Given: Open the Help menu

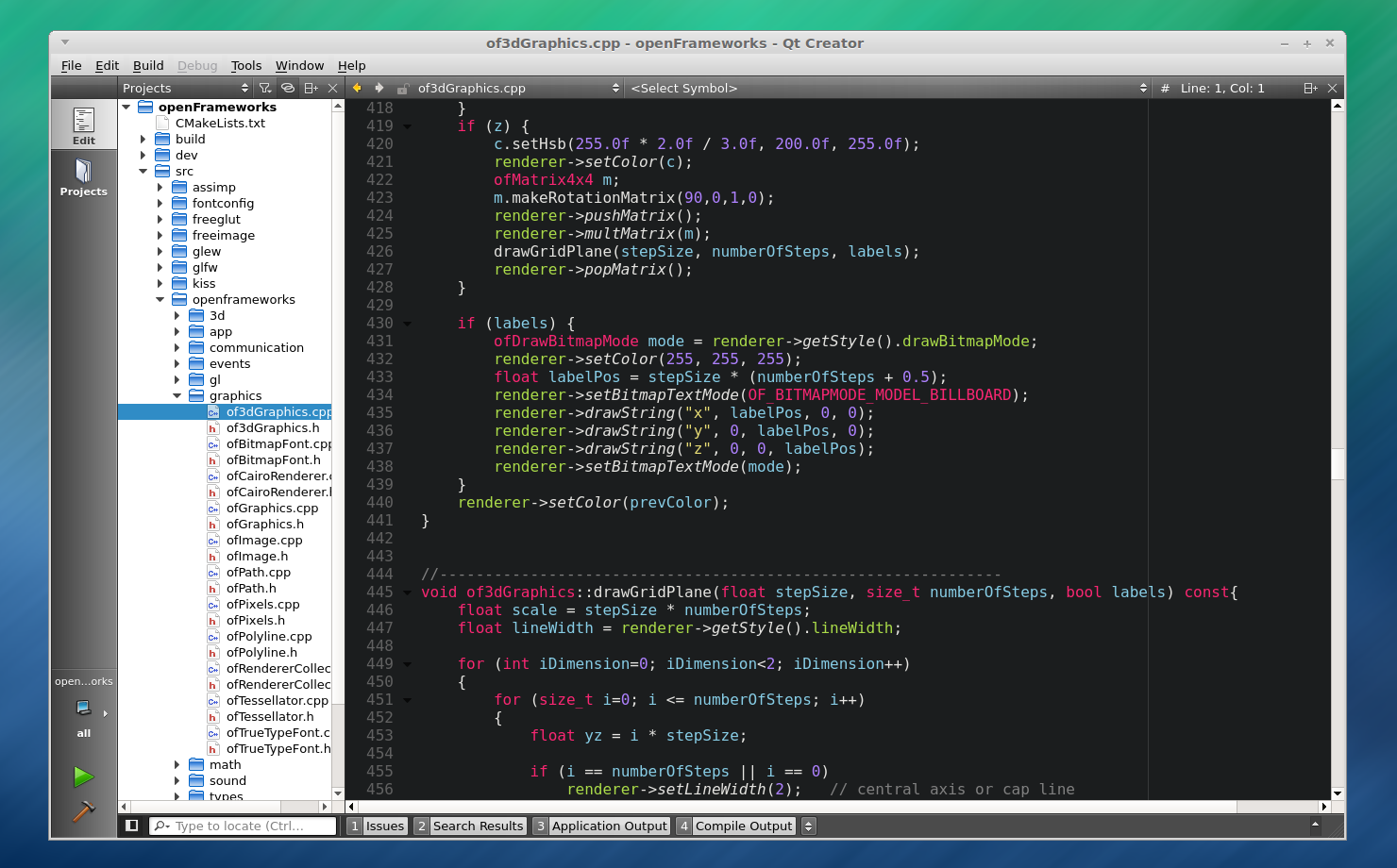Looking at the screenshot, I should 351,65.
